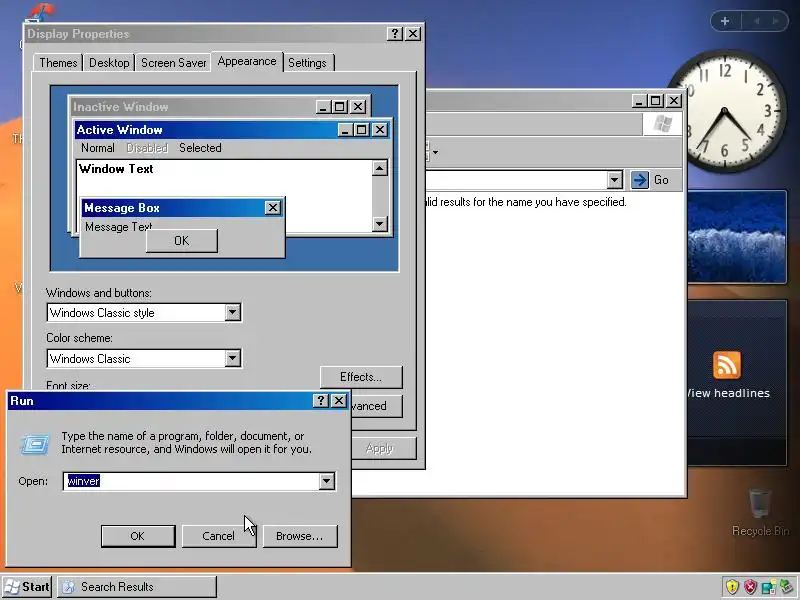Click the orange RSS feed icon
The width and height of the screenshot is (800, 600).
727,364
